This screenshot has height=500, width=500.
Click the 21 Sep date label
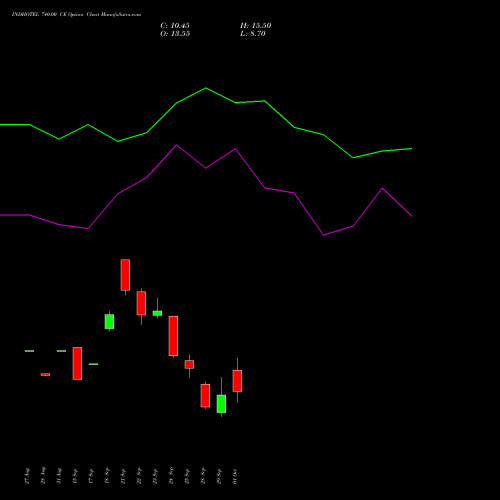[x=123, y=476]
